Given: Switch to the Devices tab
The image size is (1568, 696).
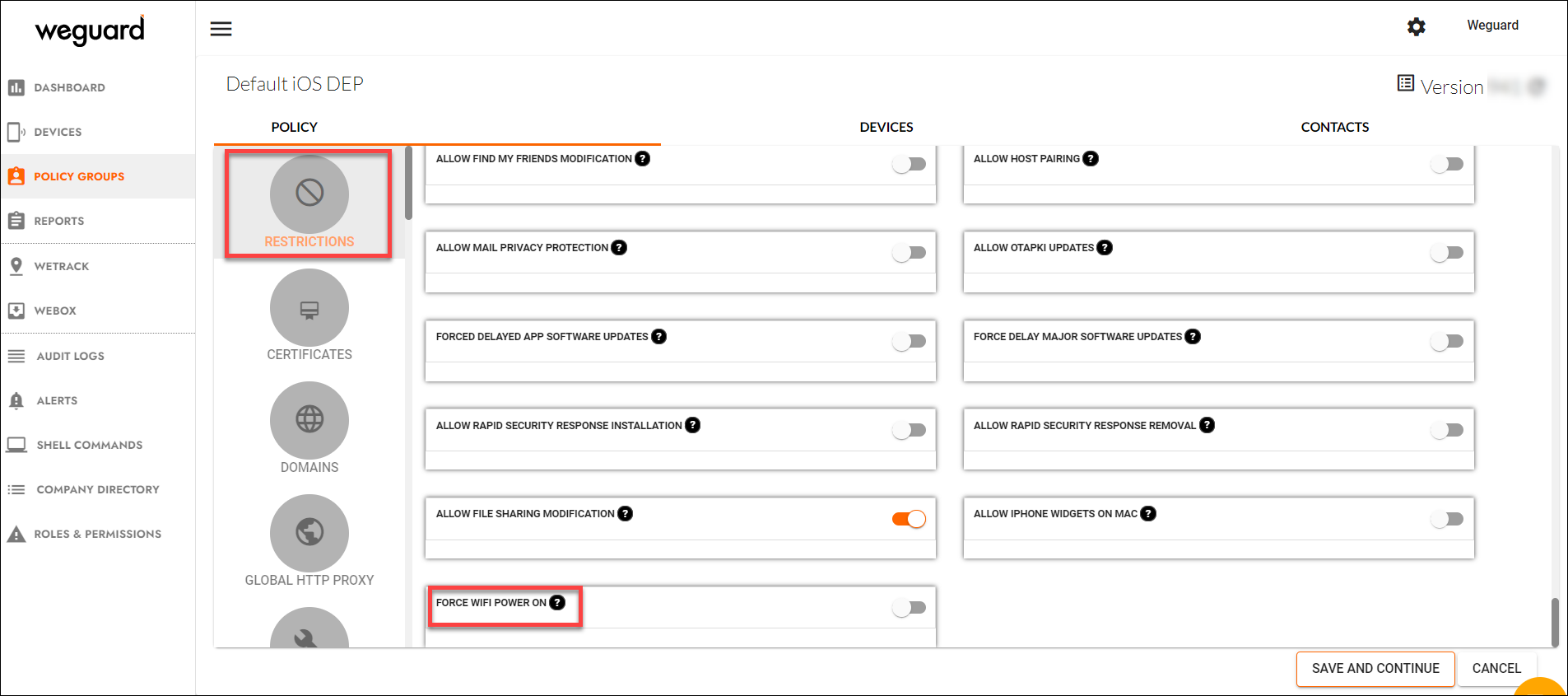Looking at the screenshot, I should 886,127.
